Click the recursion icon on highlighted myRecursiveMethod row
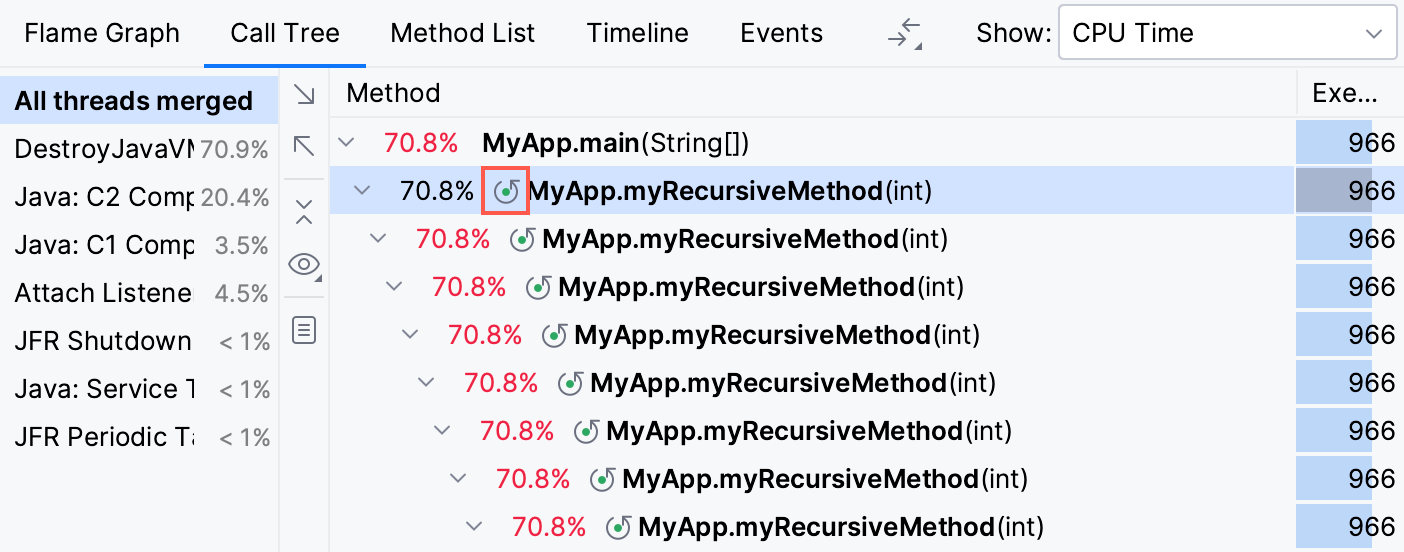The image size is (1404, 552). [x=506, y=191]
